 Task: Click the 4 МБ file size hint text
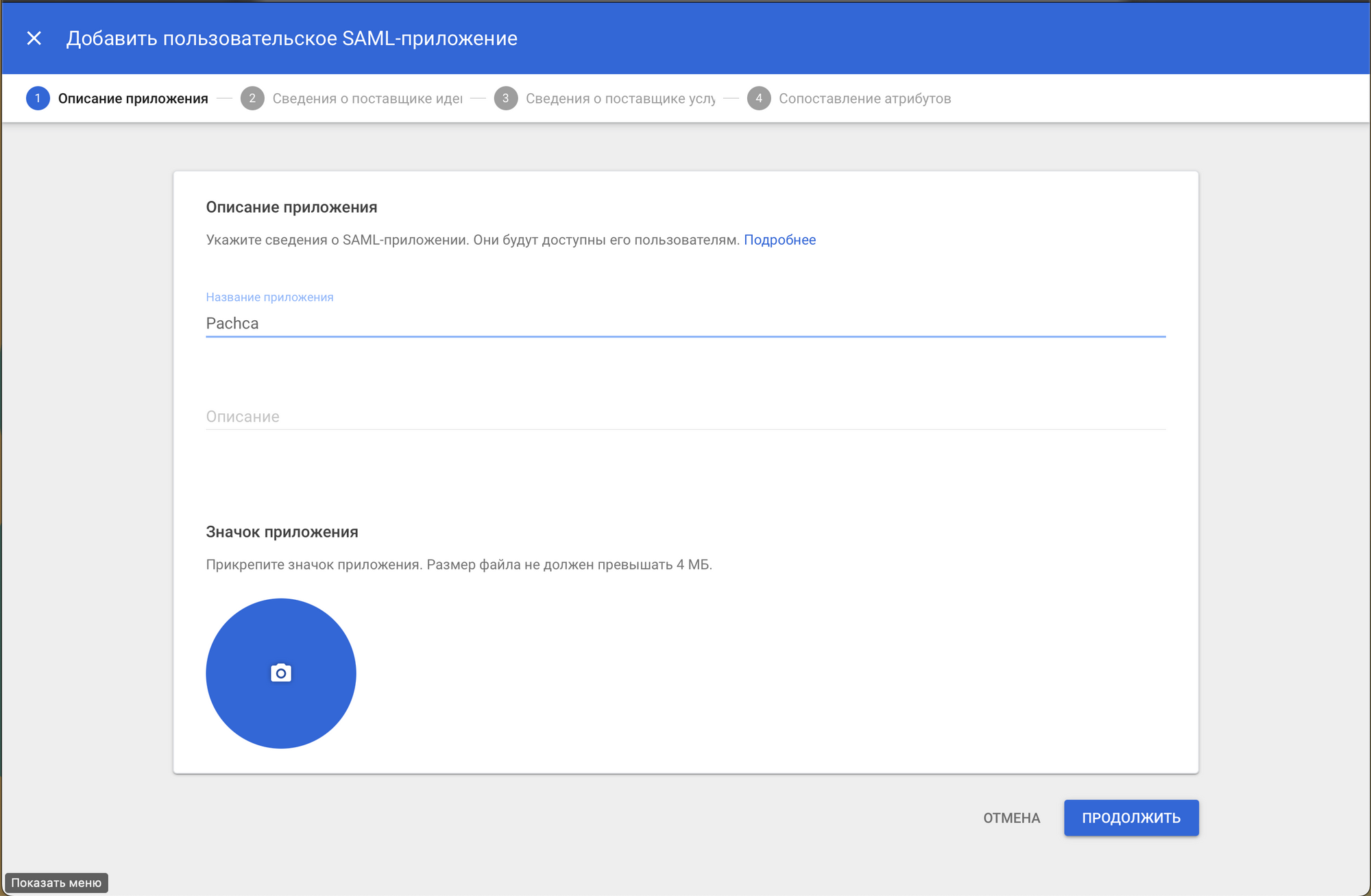pyautogui.click(x=459, y=565)
